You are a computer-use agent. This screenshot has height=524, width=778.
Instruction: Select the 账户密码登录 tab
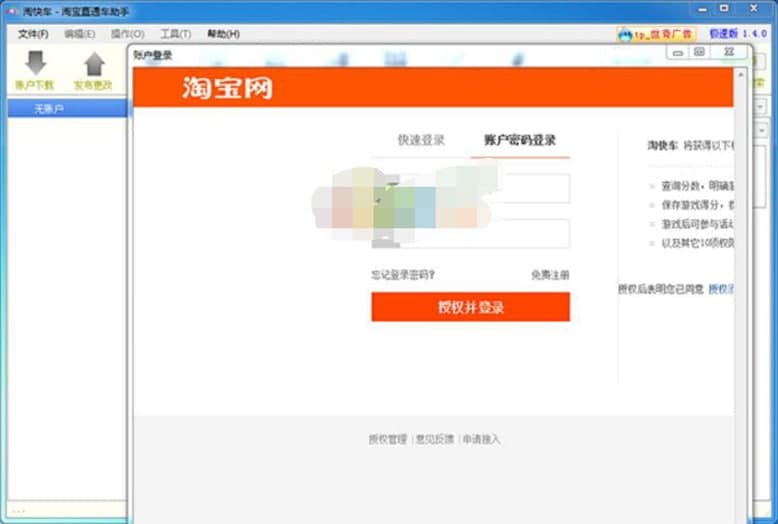[519, 140]
